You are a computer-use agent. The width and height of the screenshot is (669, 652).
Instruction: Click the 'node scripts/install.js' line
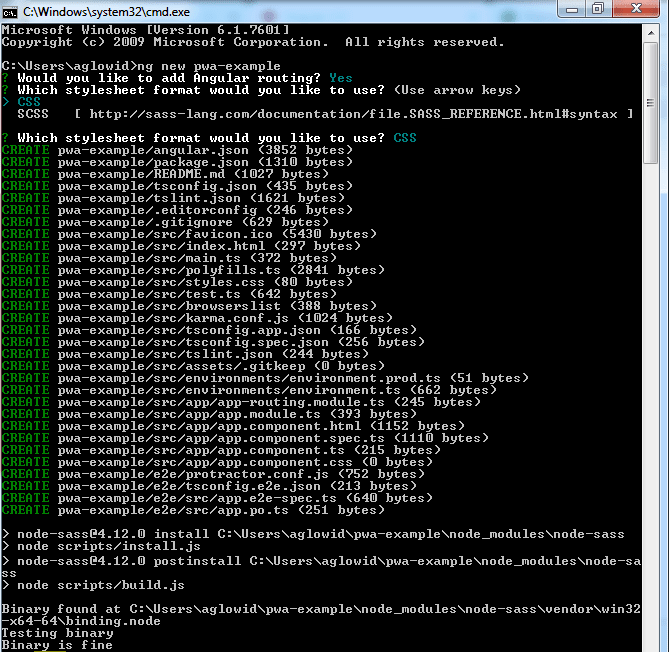click(x=101, y=546)
